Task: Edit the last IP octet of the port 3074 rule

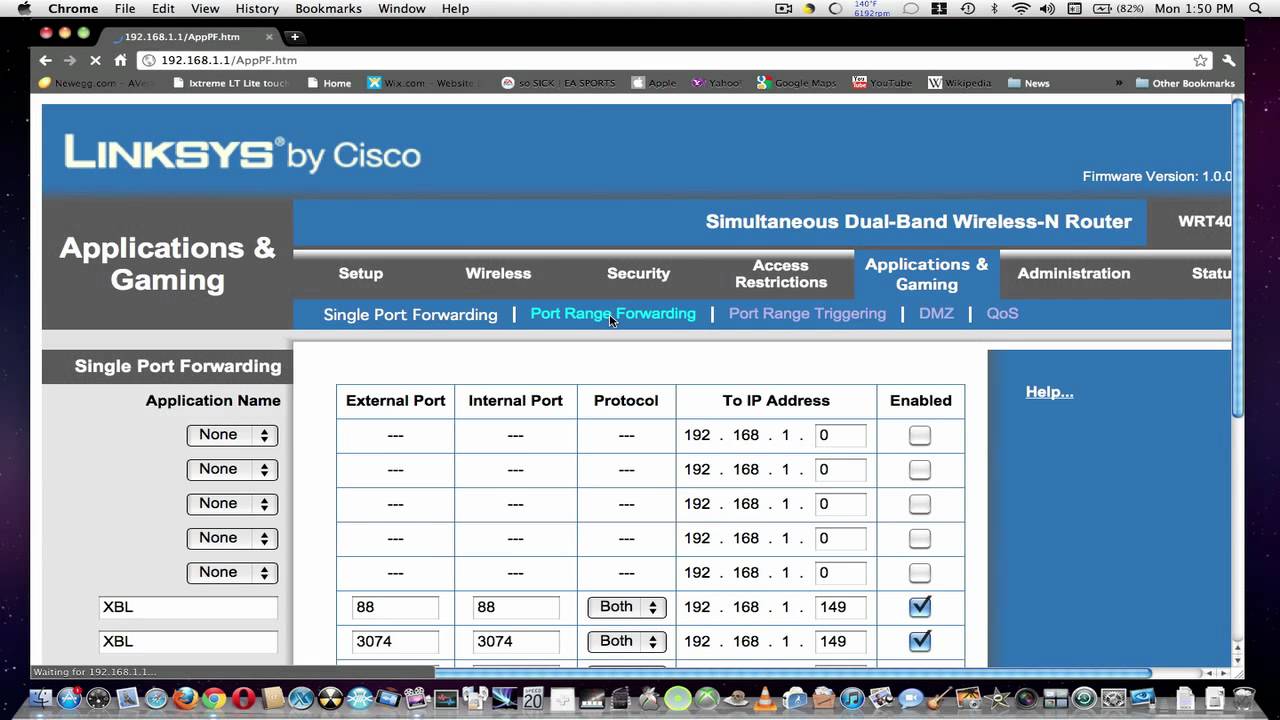Action: [x=840, y=641]
